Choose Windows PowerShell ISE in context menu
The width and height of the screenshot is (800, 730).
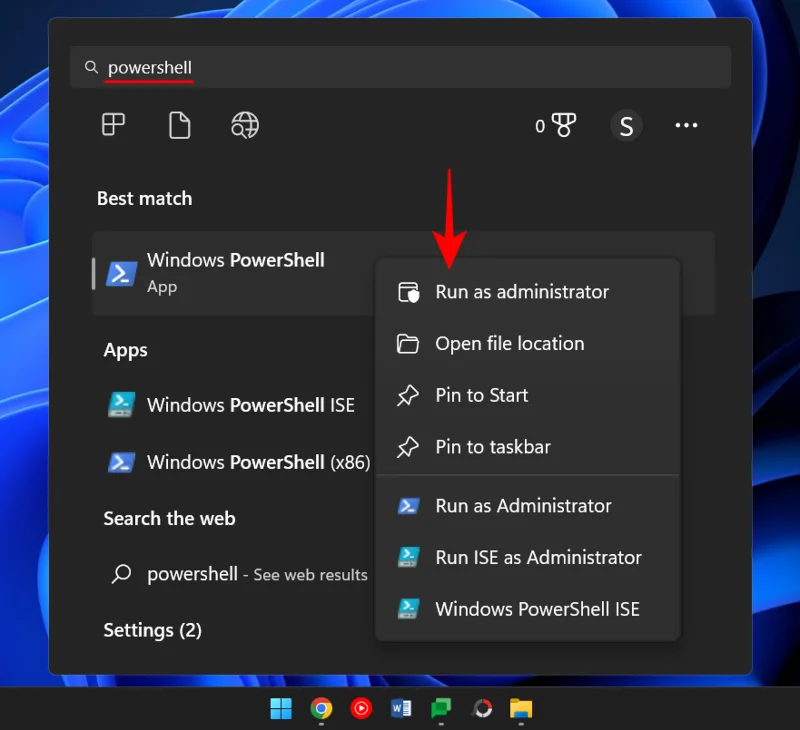528,609
